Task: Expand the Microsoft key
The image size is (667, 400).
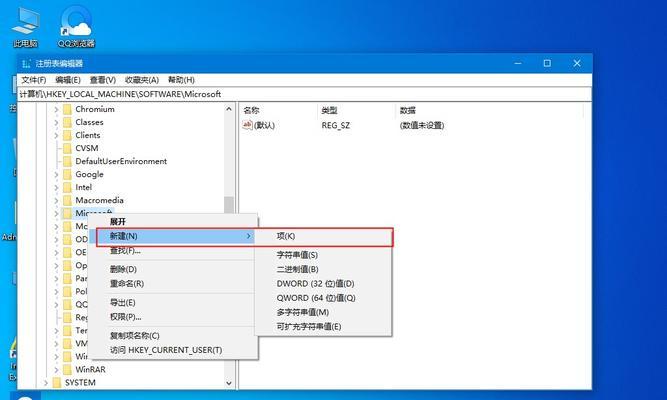Action: click(56, 213)
